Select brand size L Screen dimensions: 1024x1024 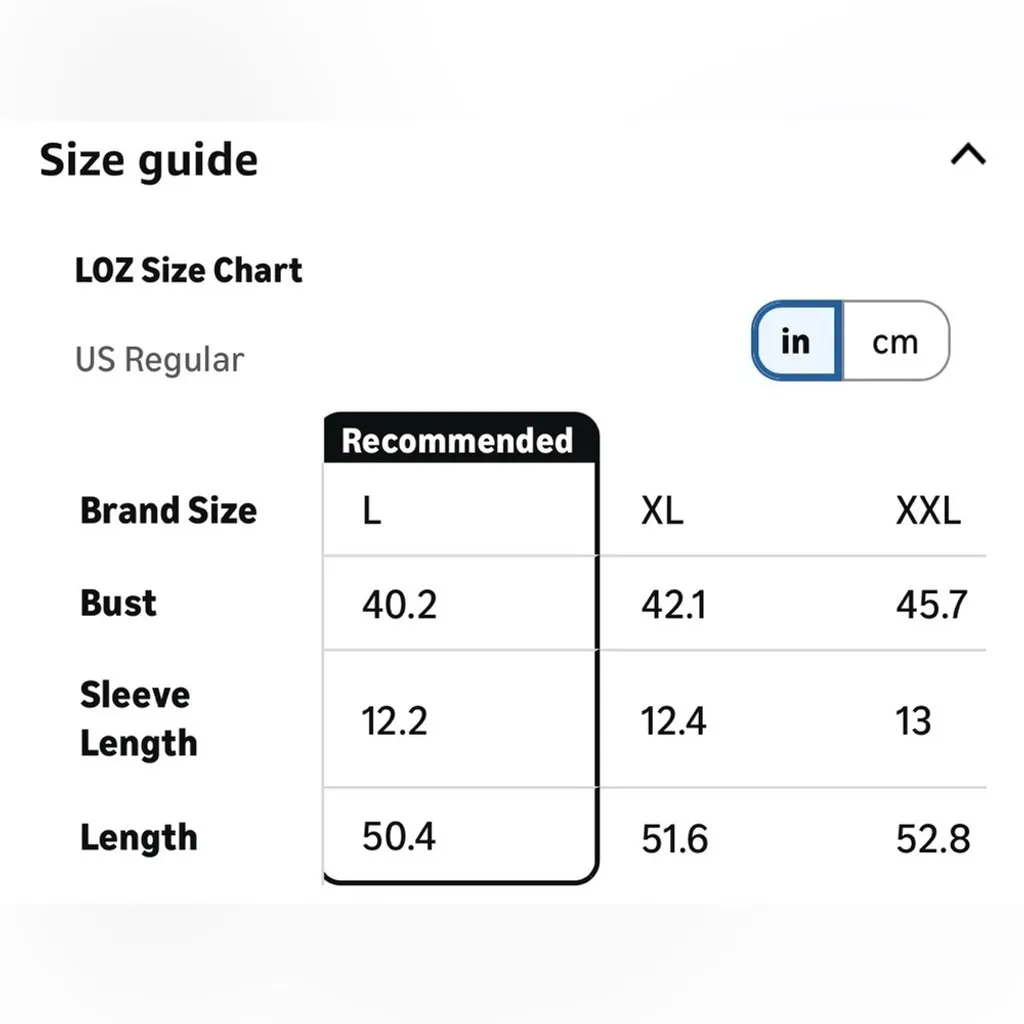click(372, 512)
